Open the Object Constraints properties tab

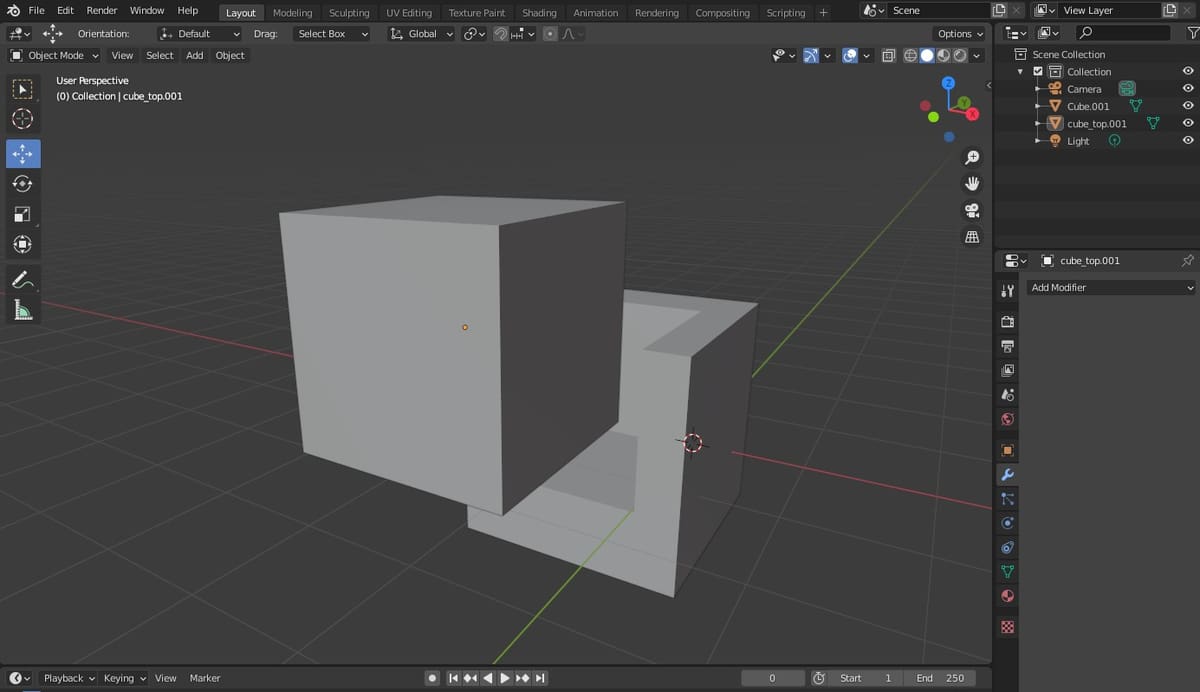[x=1007, y=547]
